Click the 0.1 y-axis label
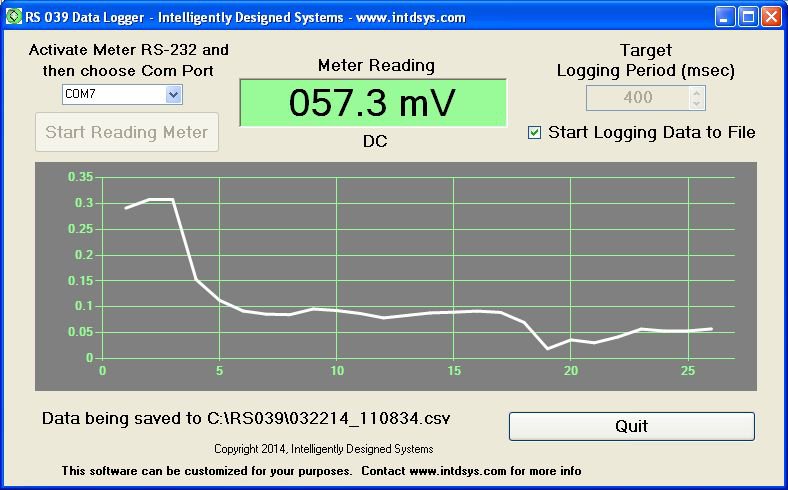Screen dimensions: 788x490 [x=84, y=306]
